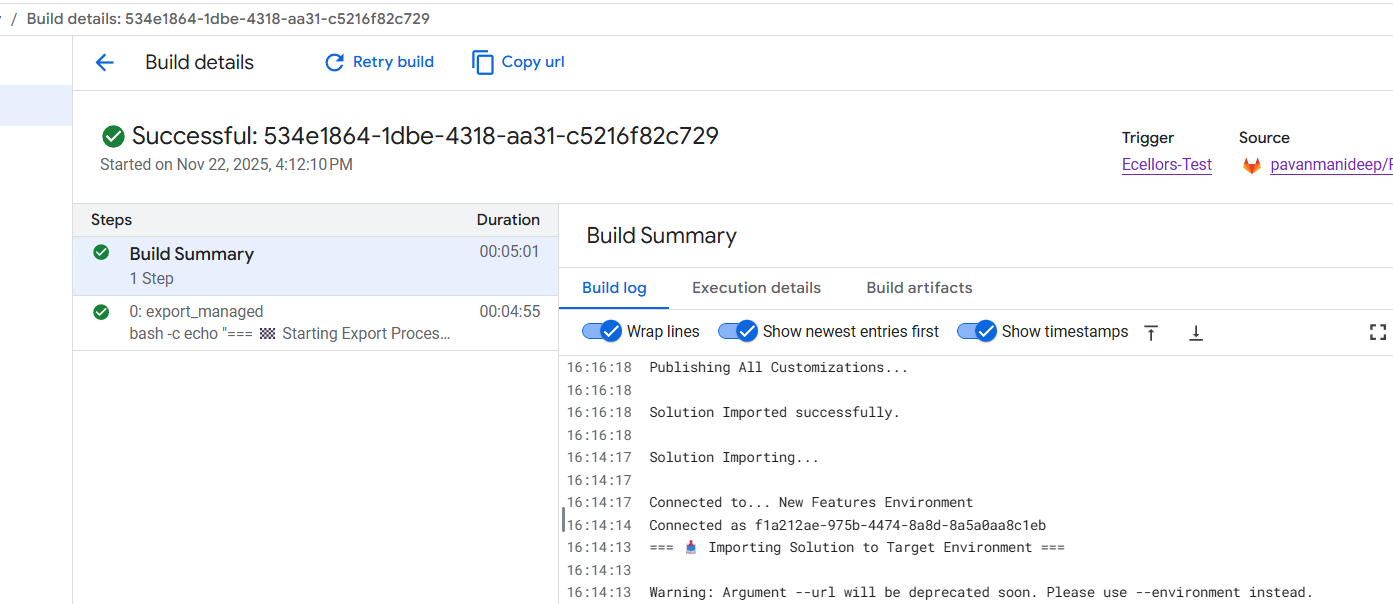Click the log pane resize handle
Image resolution: width=1393 pixels, height=604 pixels.
pyautogui.click(x=563, y=519)
